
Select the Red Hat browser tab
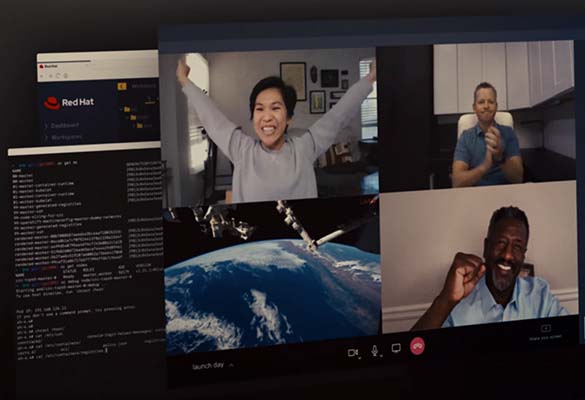tap(49, 66)
